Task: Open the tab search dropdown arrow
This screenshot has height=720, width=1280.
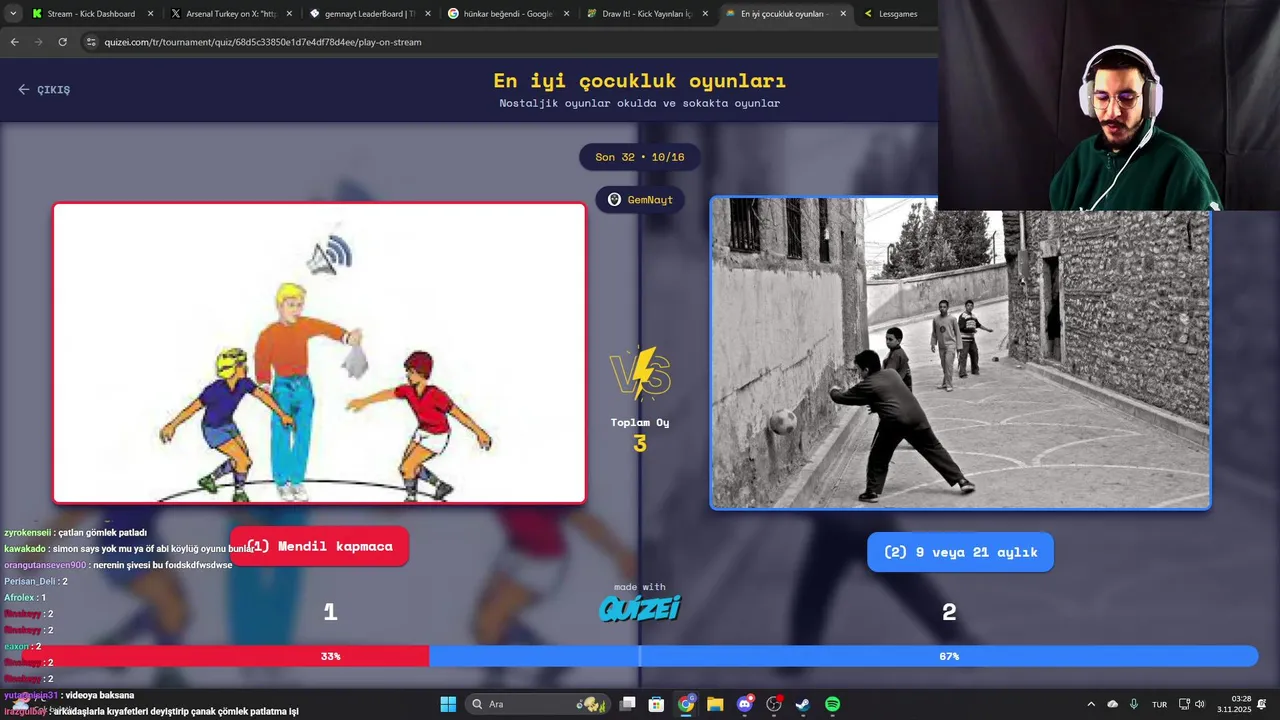Action: tap(13, 14)
